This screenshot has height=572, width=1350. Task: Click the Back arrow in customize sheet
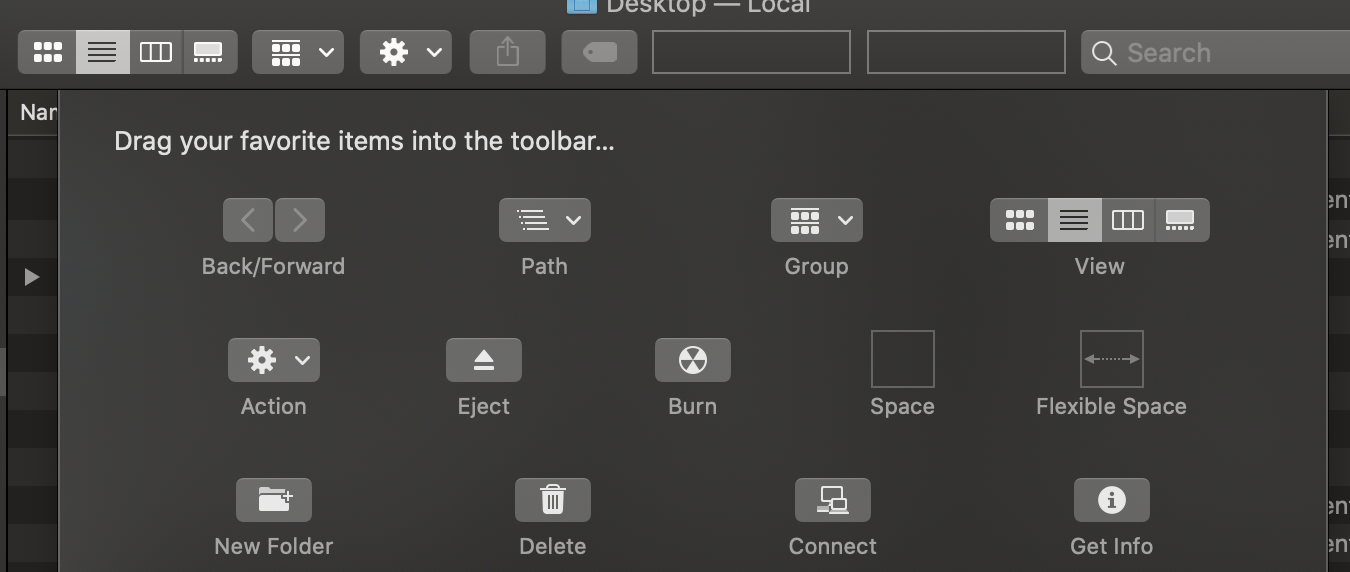[248, 220]
